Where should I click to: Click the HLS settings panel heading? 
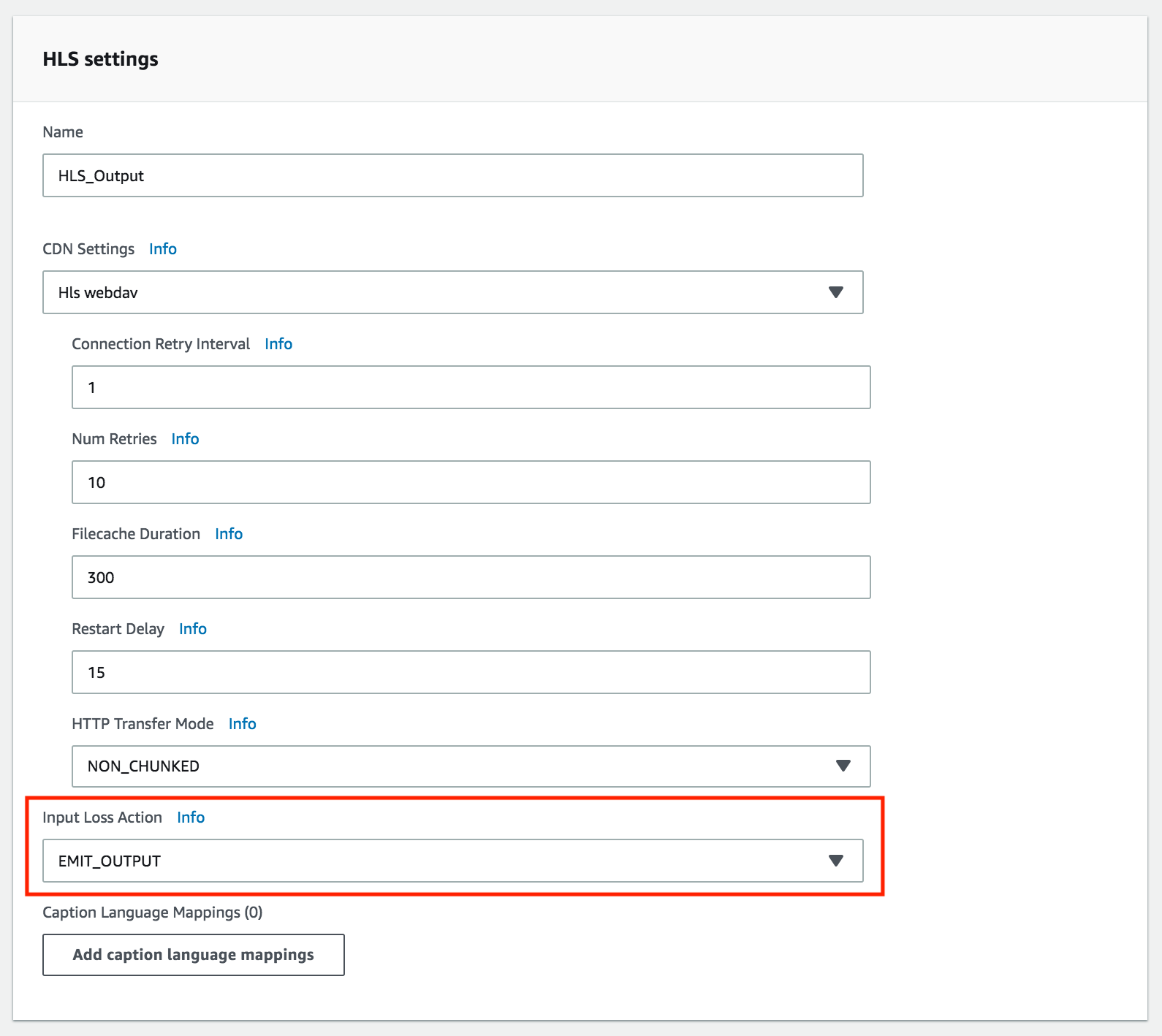coord(101,59)
